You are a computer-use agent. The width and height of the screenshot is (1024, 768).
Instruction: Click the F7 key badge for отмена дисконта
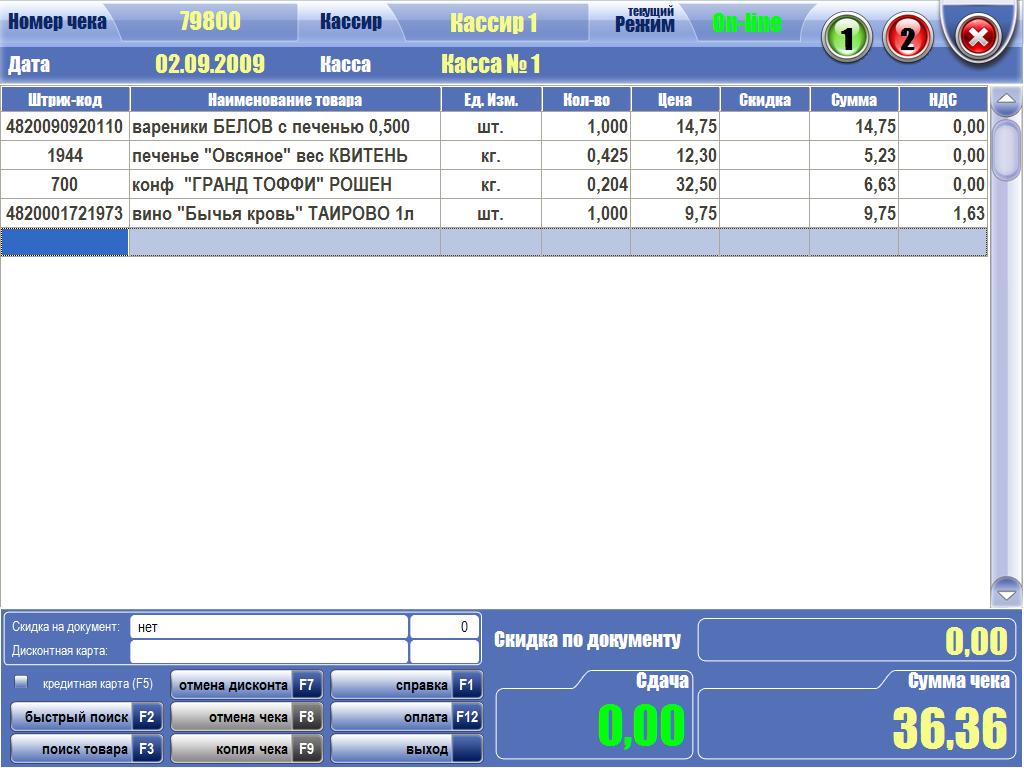[306, 685]
